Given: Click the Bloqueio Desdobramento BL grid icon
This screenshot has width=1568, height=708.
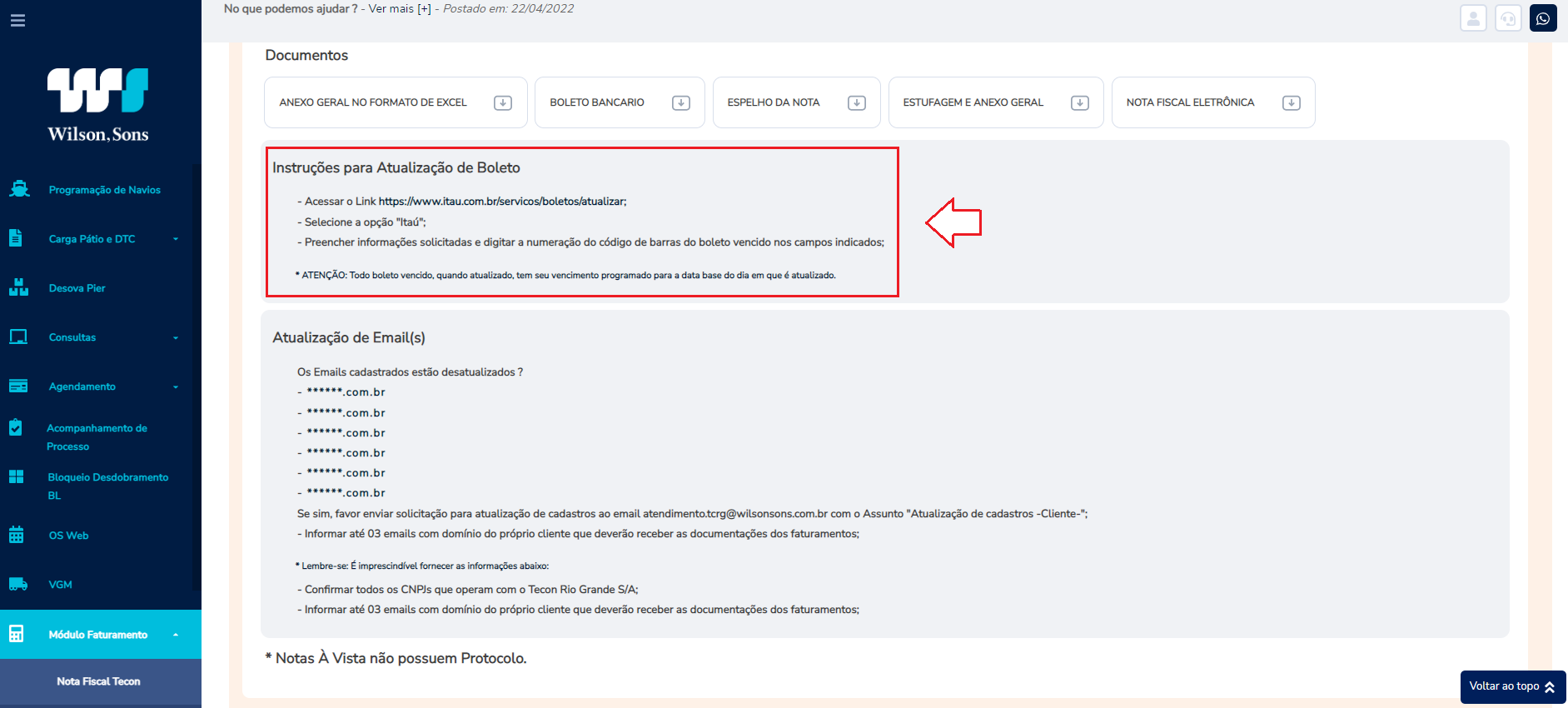Looking at the screenshot, I should pyautogui.click(x=17, y=476).
